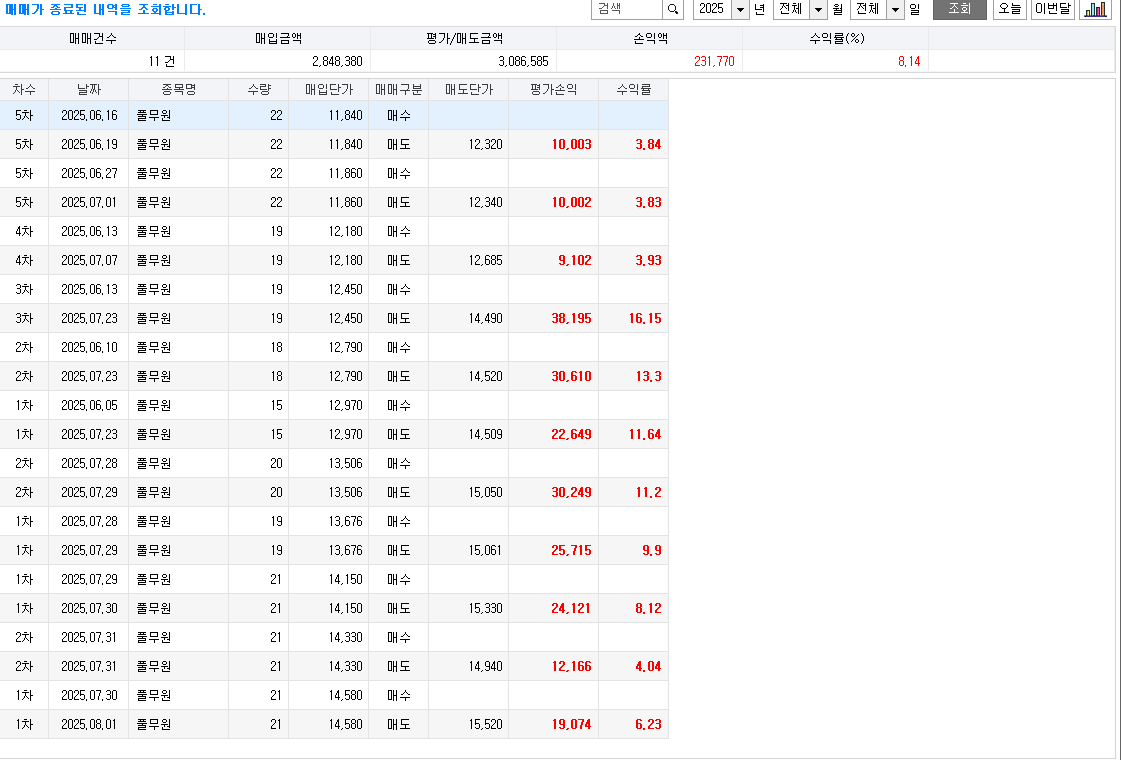Click the 매매구분 column header
The height and width of the screenshot is (760, 1121).
coord(399,89)
